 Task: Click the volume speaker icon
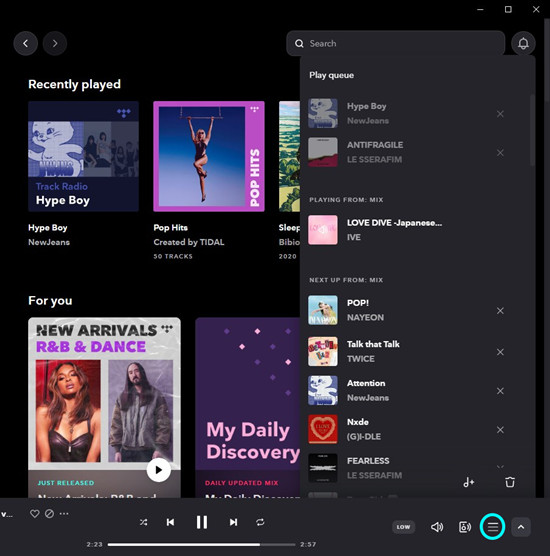click(x=437, y=527)
